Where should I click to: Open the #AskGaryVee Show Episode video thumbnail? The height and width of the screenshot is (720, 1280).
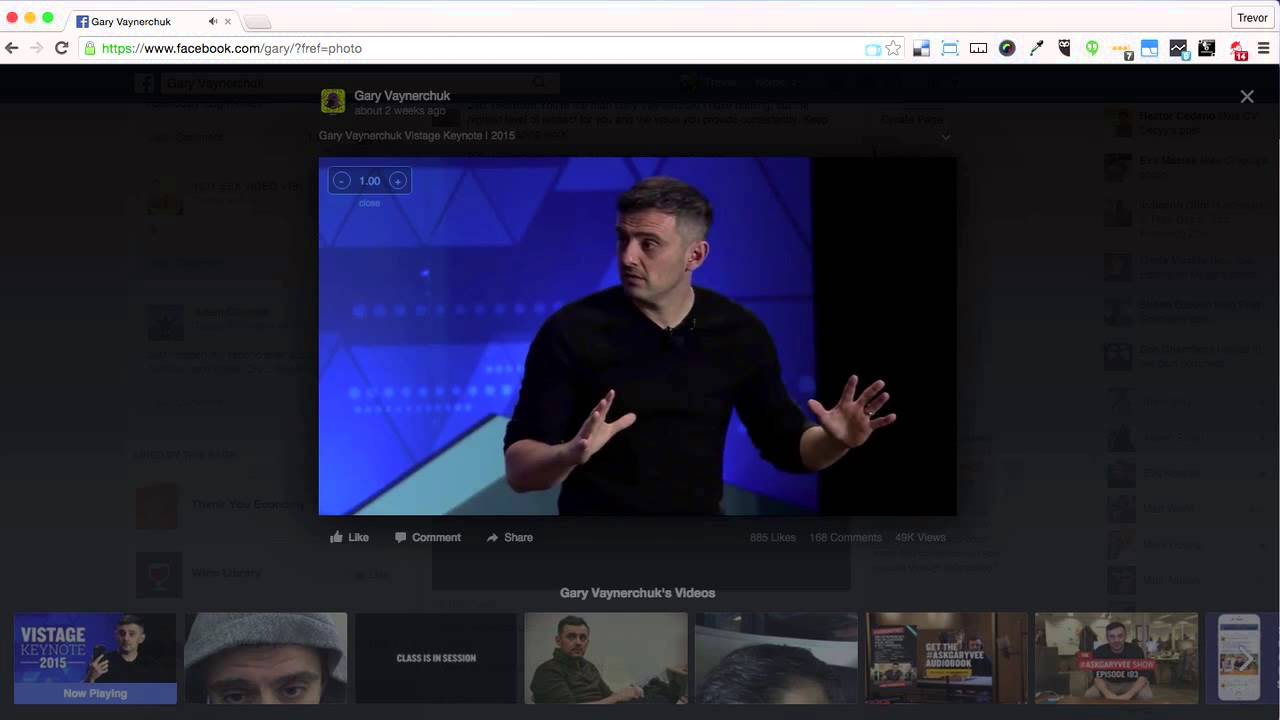point(1117,658)
